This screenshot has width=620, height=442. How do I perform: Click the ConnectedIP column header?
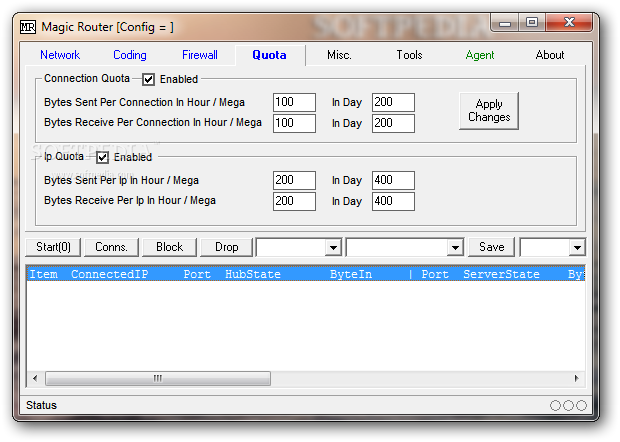[110, 274]
